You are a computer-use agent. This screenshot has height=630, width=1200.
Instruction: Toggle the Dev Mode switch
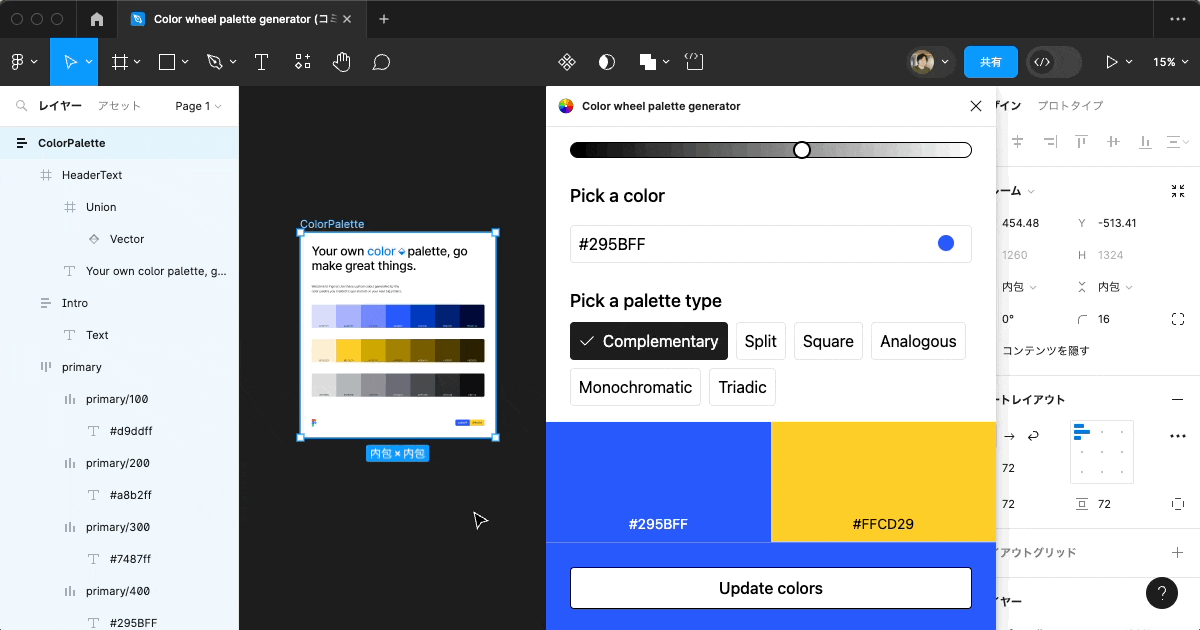coord(1053,61)
